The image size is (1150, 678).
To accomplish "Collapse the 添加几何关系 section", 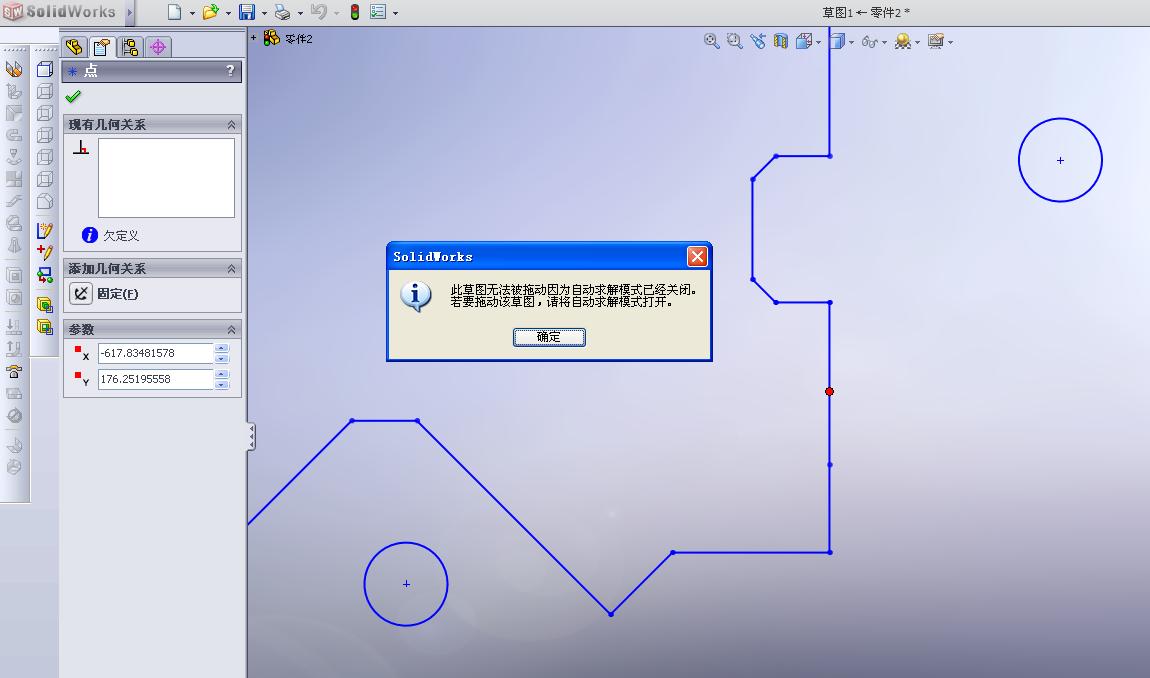I will coord(231,269).
